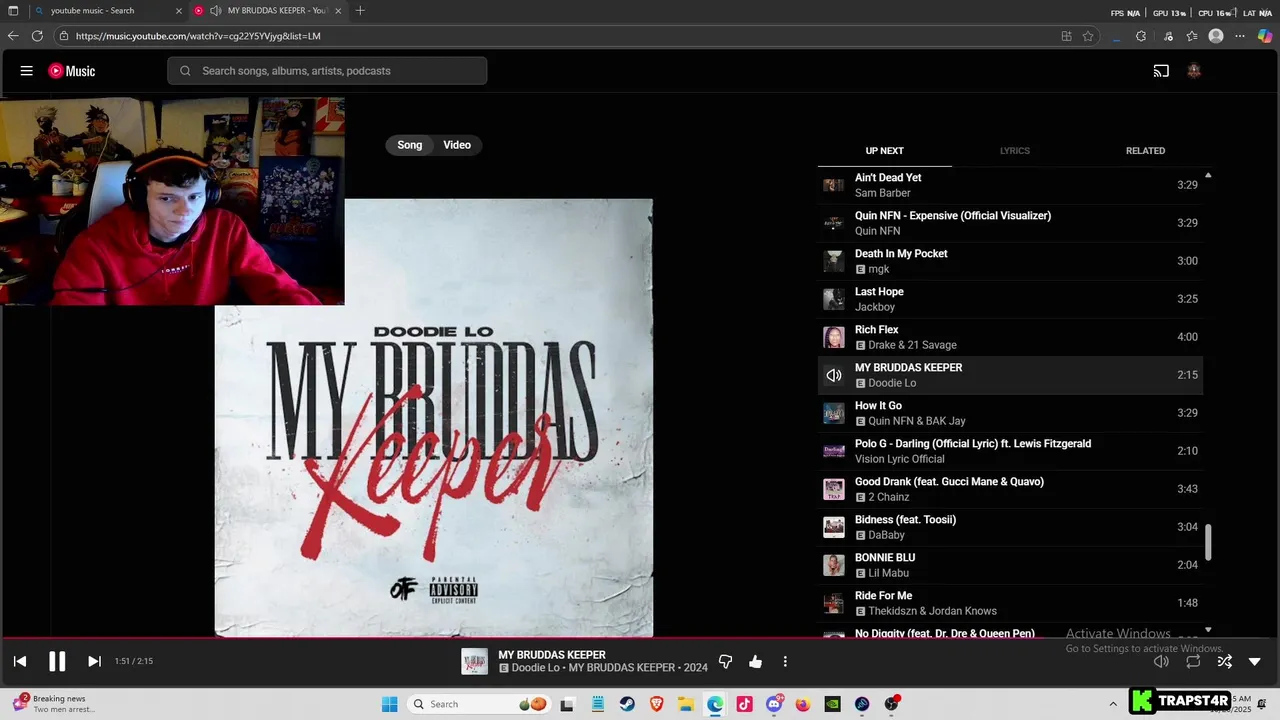Image resolution: width=1280 pixels, height=720 pixels.
Task: Show hidden system tray icons
Action: 1113,704
